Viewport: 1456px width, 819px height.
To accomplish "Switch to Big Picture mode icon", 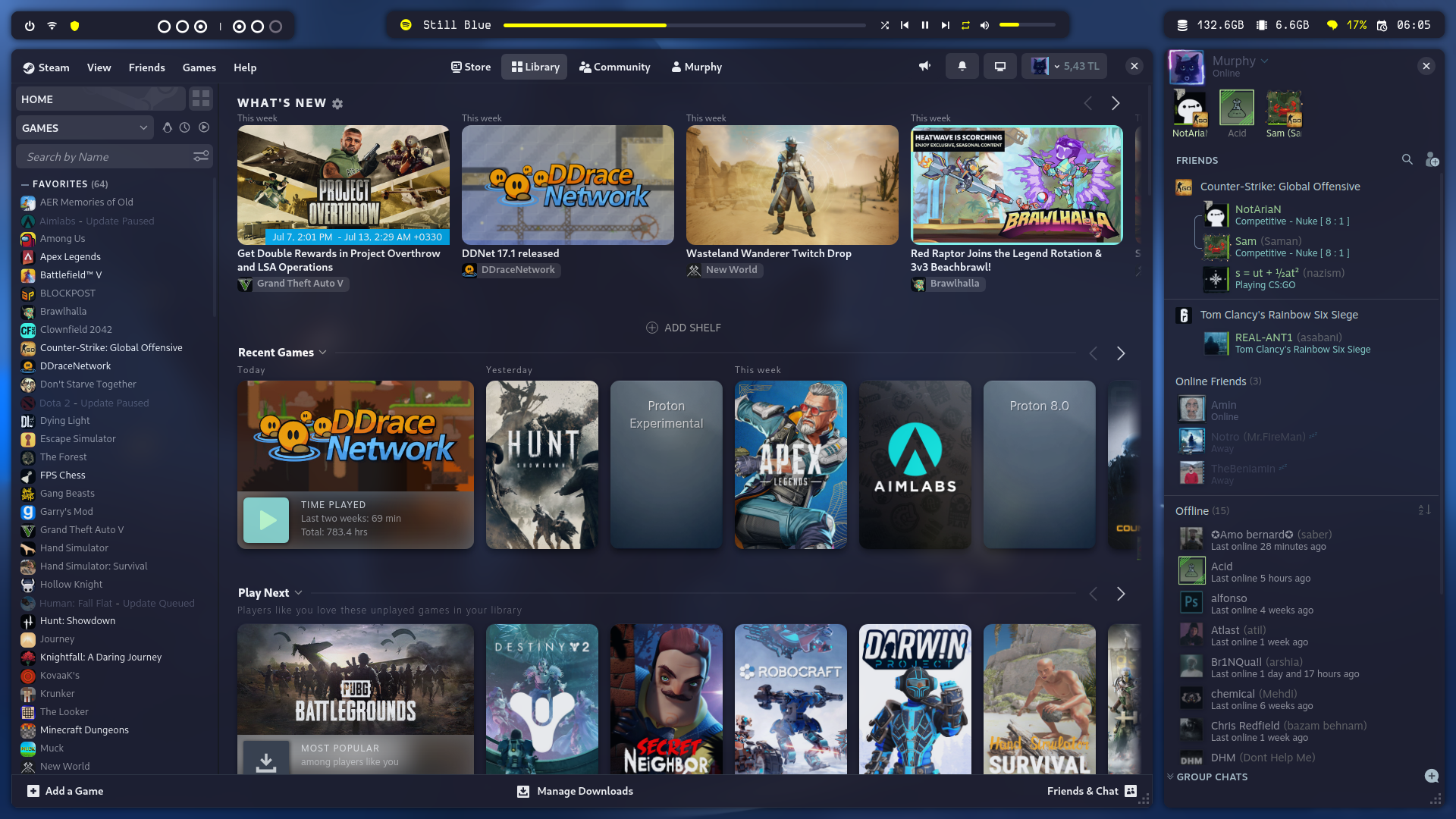I will 1000,66.
